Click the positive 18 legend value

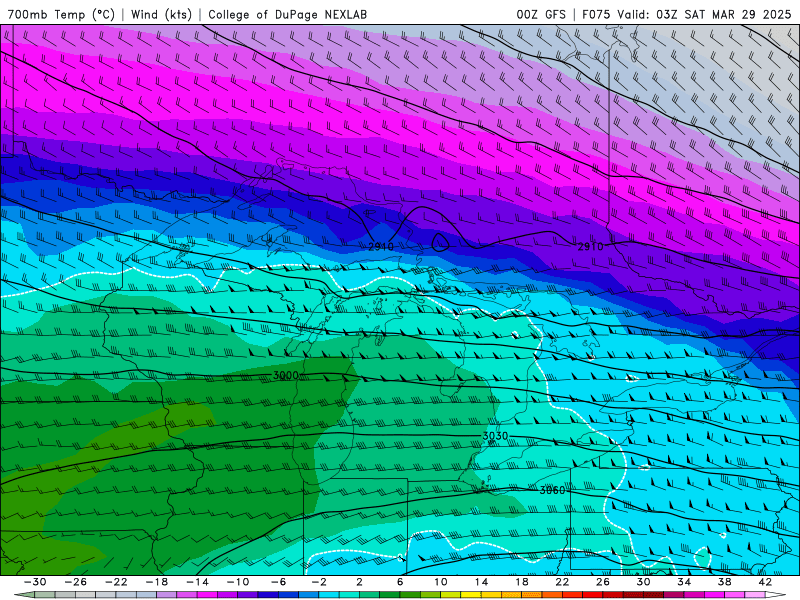pyautogui.click(x=521, y=582)
